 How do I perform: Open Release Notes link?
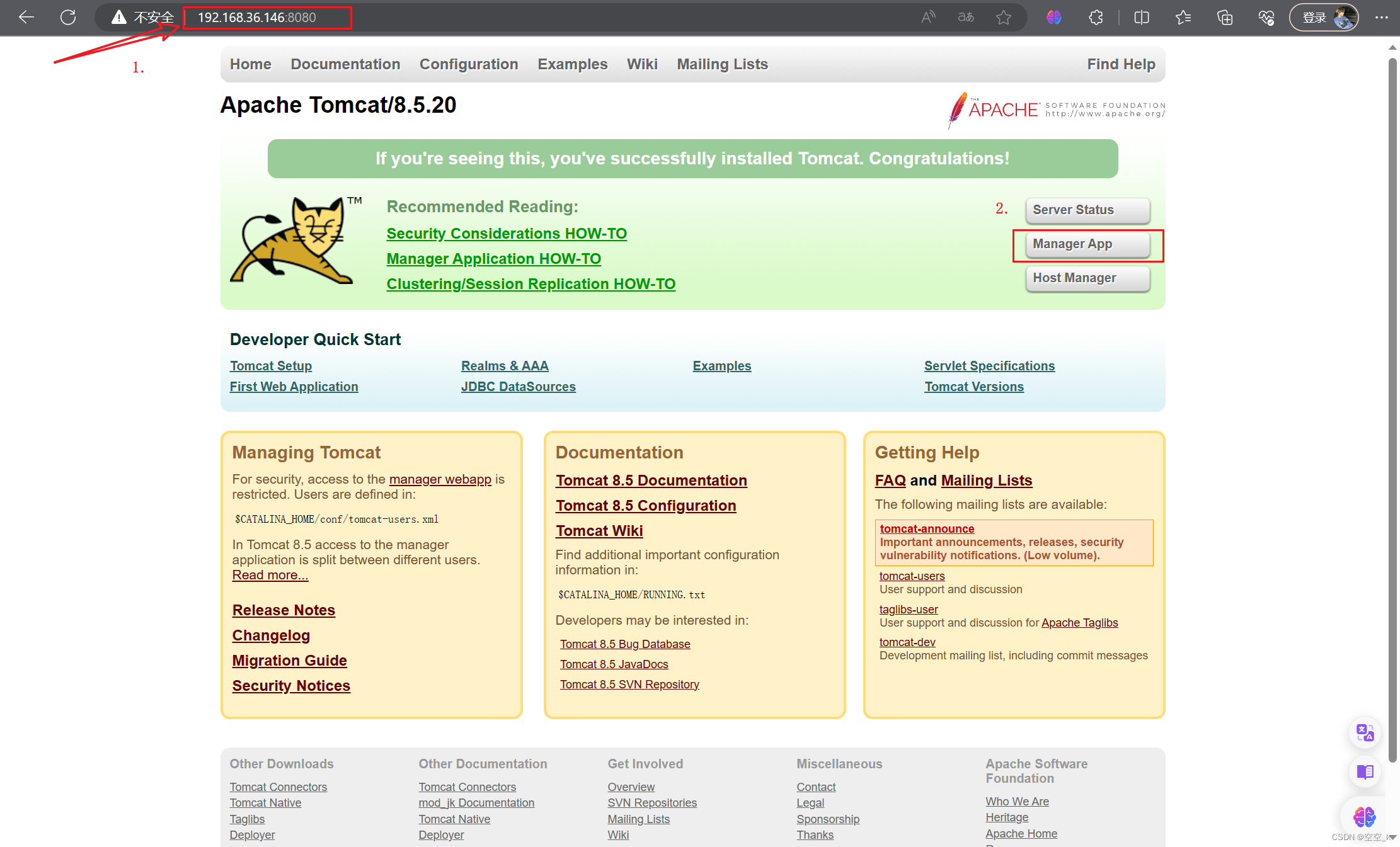point(284,610)
